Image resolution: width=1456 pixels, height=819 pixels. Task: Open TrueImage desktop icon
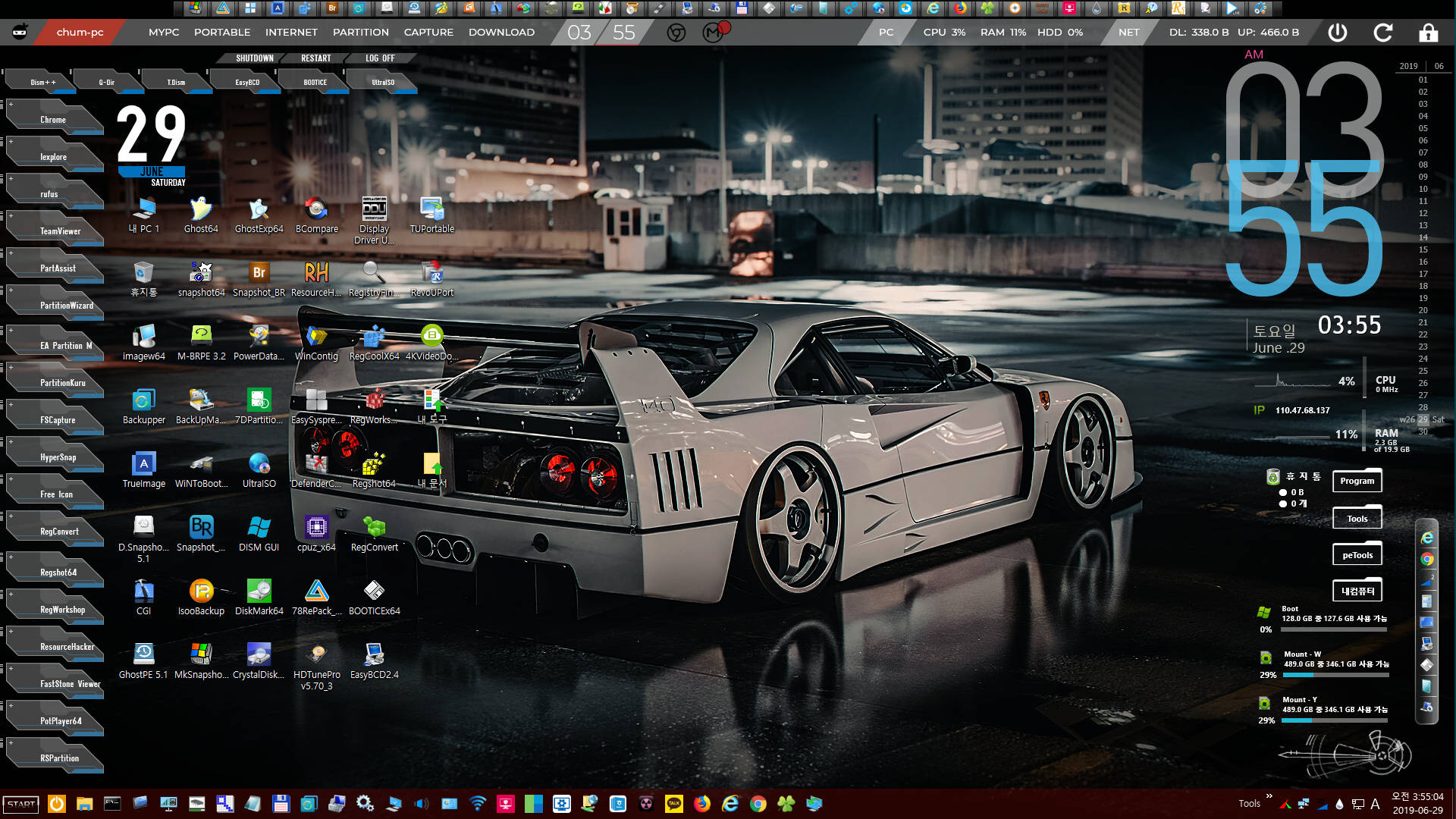[143, 469]
